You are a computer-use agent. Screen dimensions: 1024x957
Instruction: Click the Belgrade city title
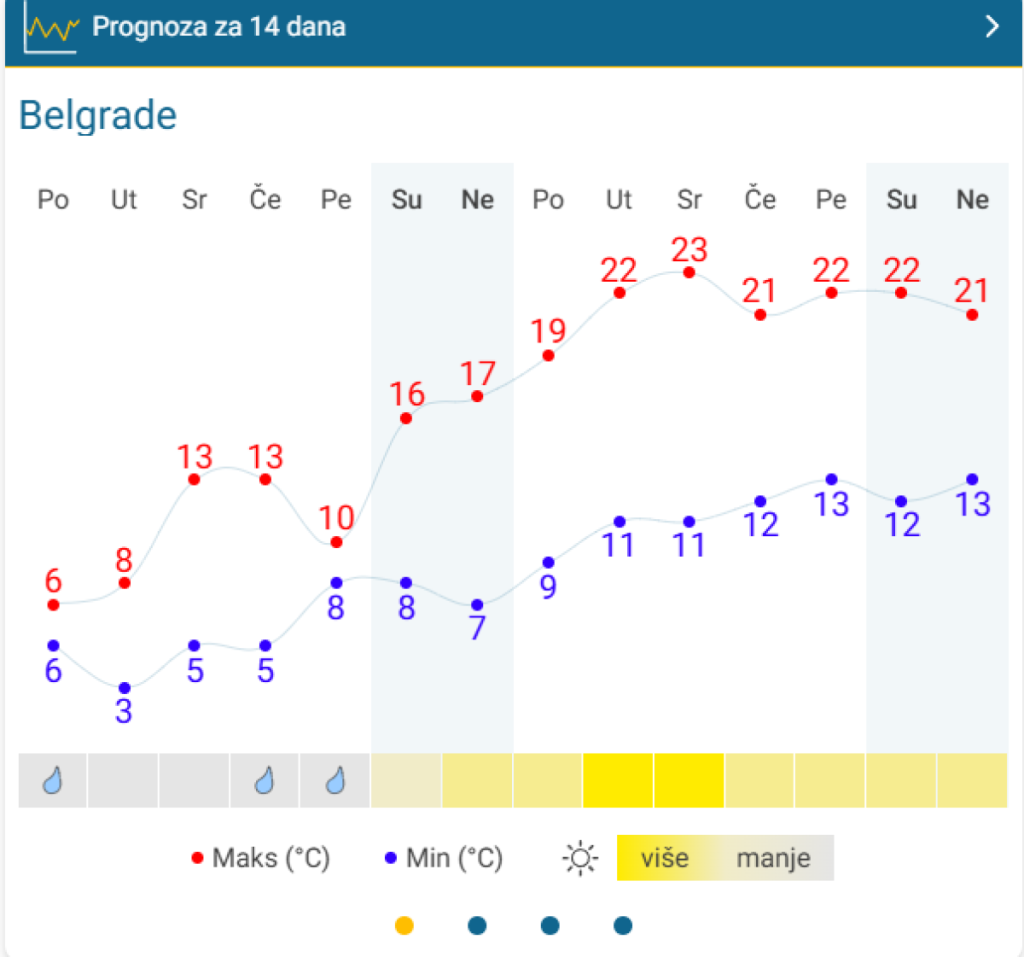coord(98,116)
